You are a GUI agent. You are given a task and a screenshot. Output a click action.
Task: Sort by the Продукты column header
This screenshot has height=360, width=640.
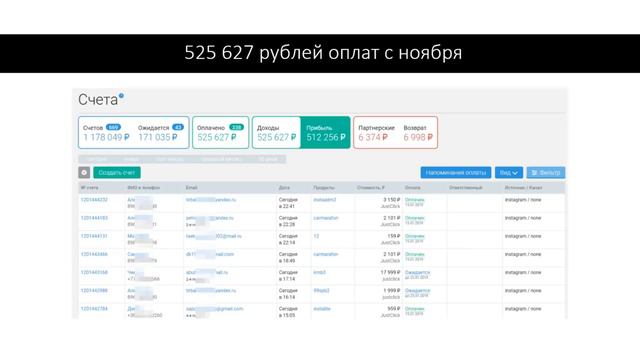click(x=324, y=188)
